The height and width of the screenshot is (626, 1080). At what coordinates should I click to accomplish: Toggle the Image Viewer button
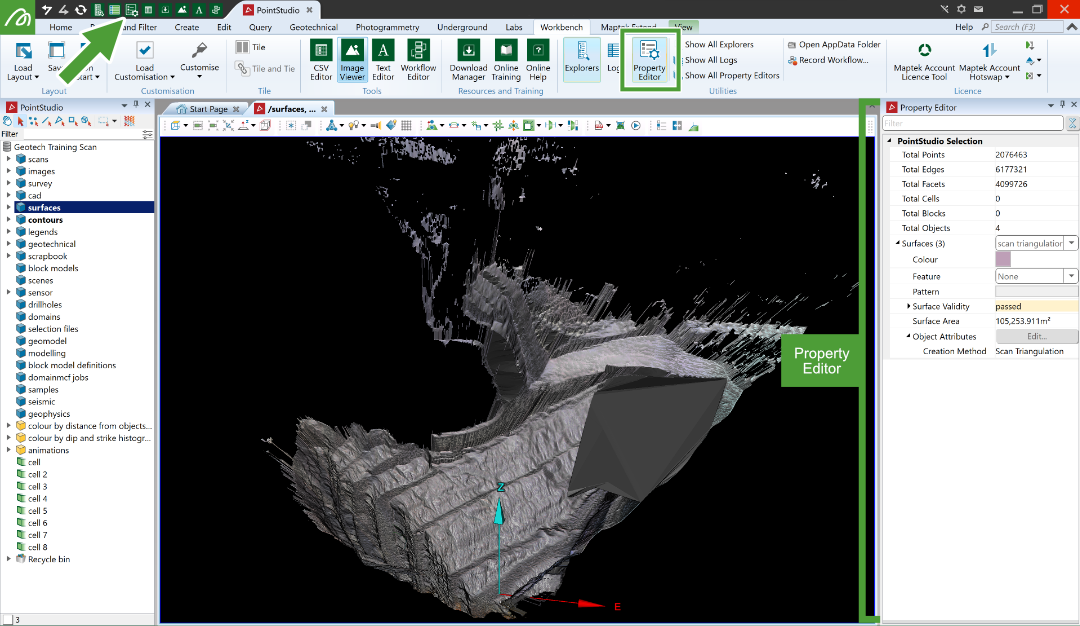(352, 60)
